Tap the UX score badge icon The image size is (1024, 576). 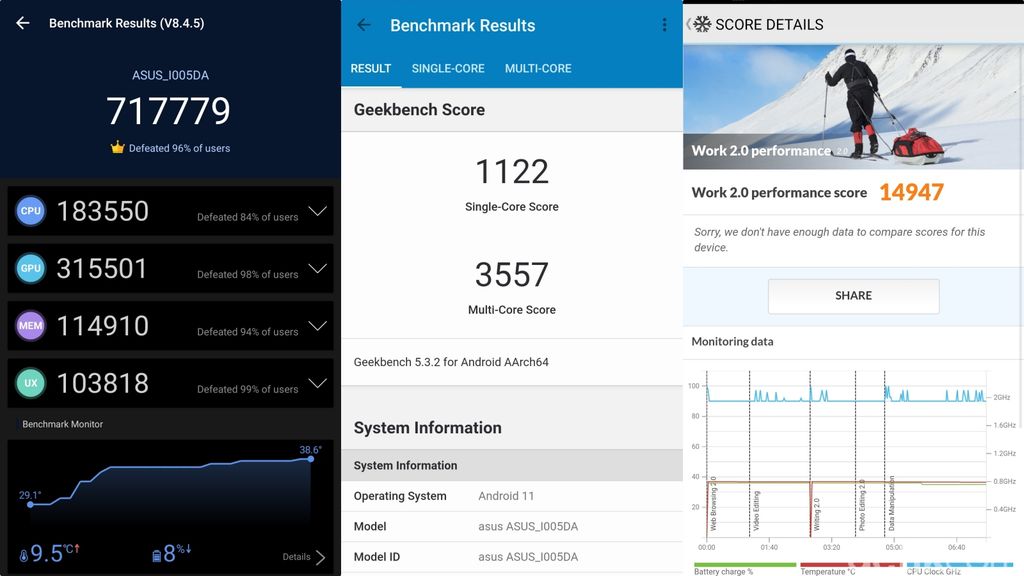pos(31,383)
